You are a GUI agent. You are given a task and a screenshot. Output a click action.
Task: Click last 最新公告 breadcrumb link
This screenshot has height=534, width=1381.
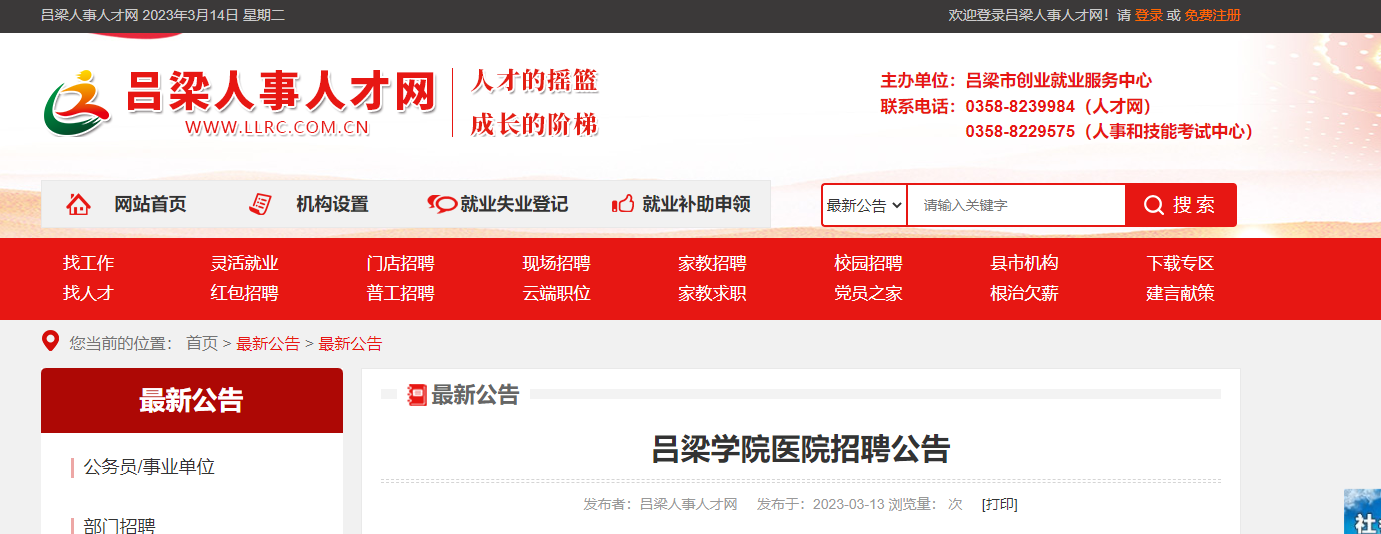coord(350,343)
